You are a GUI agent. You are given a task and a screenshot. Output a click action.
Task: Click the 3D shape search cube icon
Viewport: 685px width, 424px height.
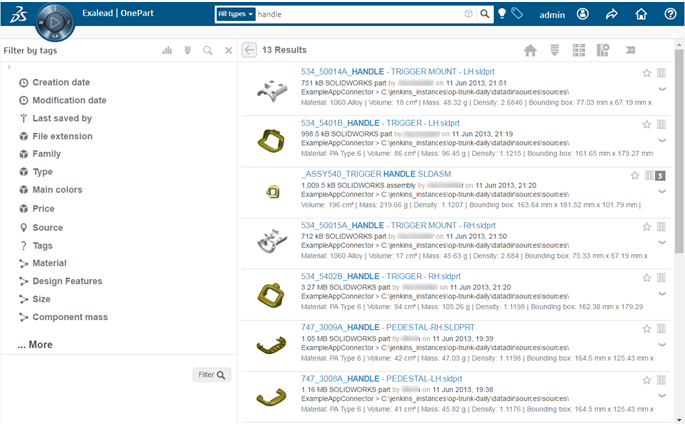point(468,14)
